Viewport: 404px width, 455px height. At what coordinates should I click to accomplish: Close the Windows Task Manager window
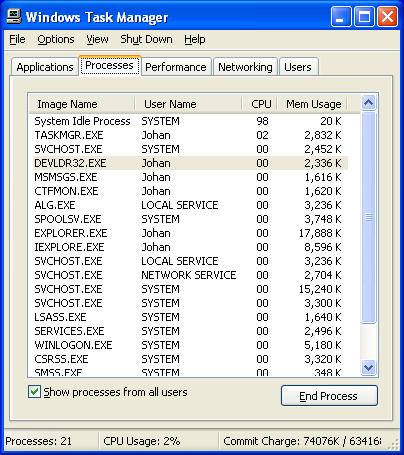(387, 17)
